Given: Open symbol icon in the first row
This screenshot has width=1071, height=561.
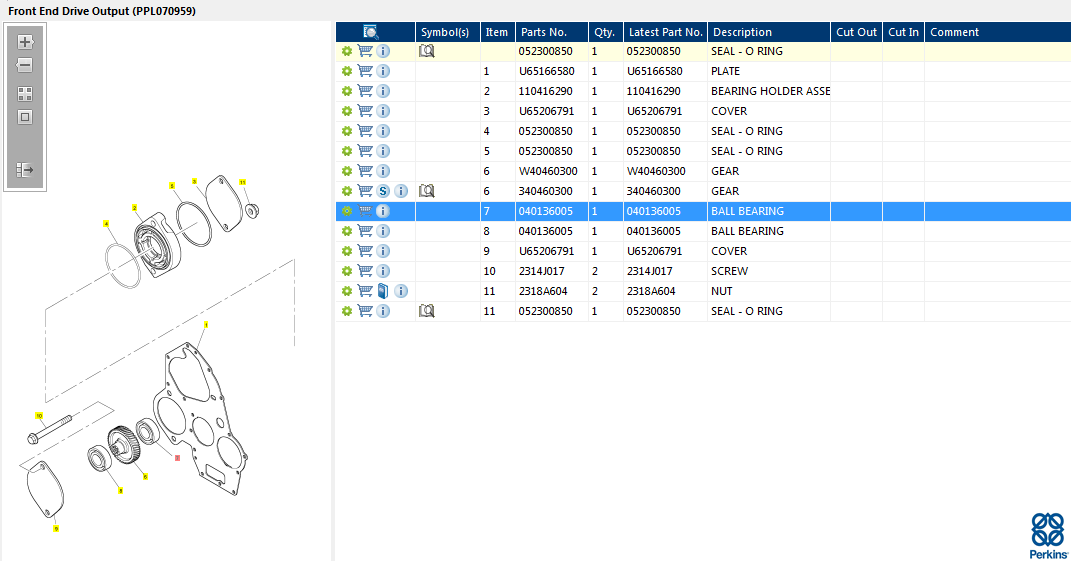Looking at the screenshot, I should [427, 51].
